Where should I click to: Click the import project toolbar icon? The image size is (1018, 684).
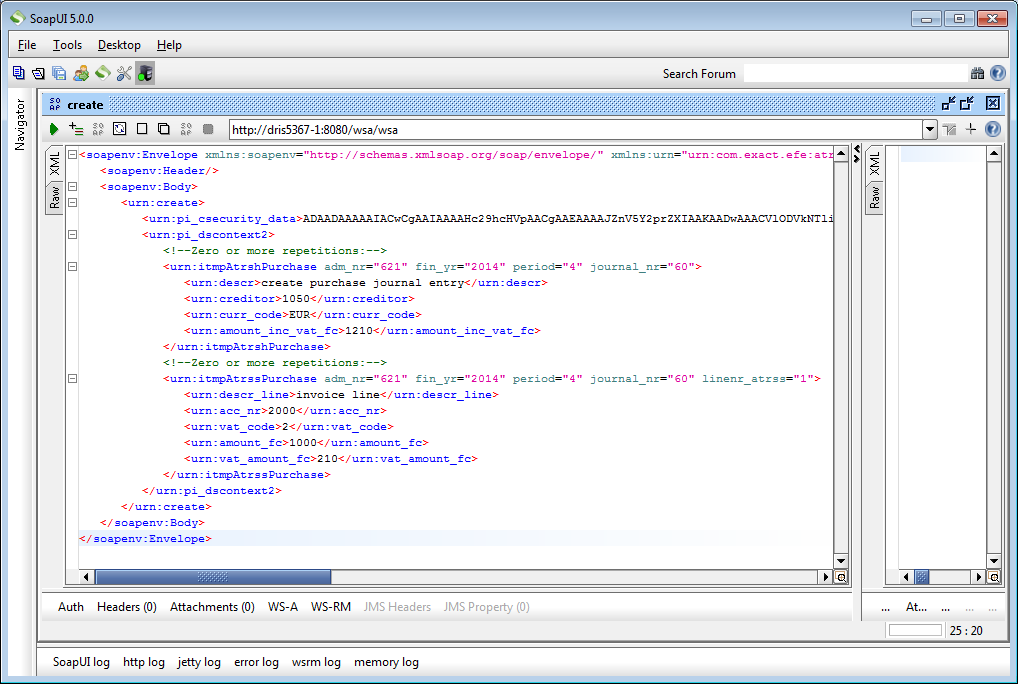[38, 73]
